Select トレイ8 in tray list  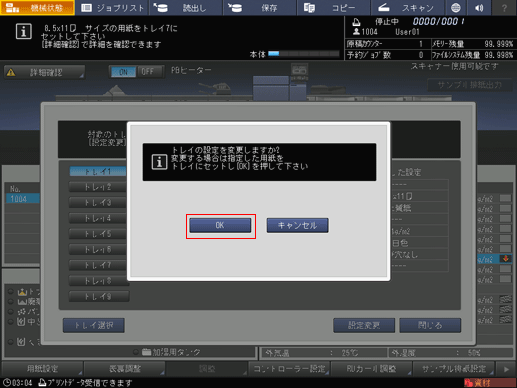98,281
